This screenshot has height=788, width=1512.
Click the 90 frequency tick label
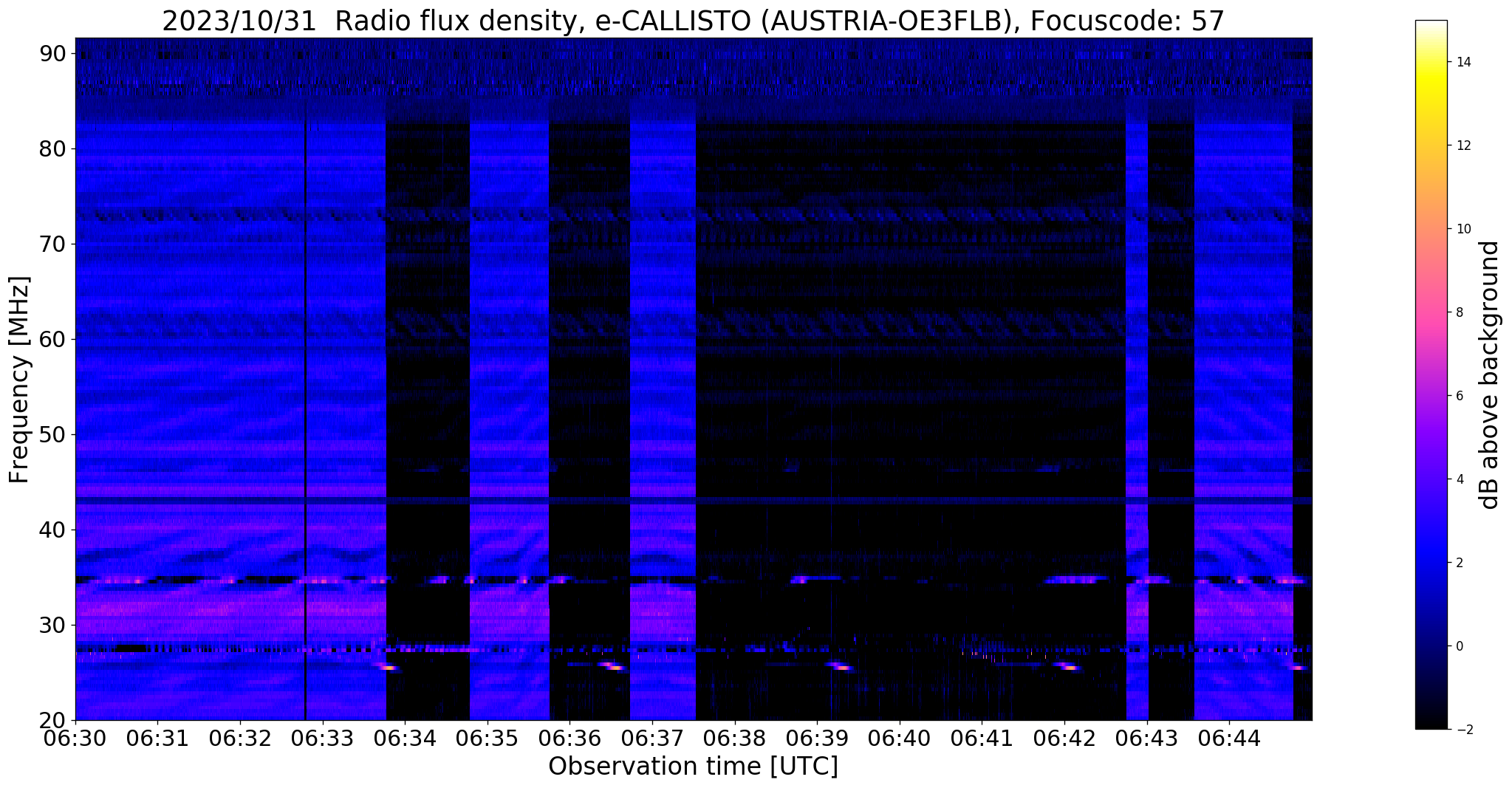pos(52,53)
